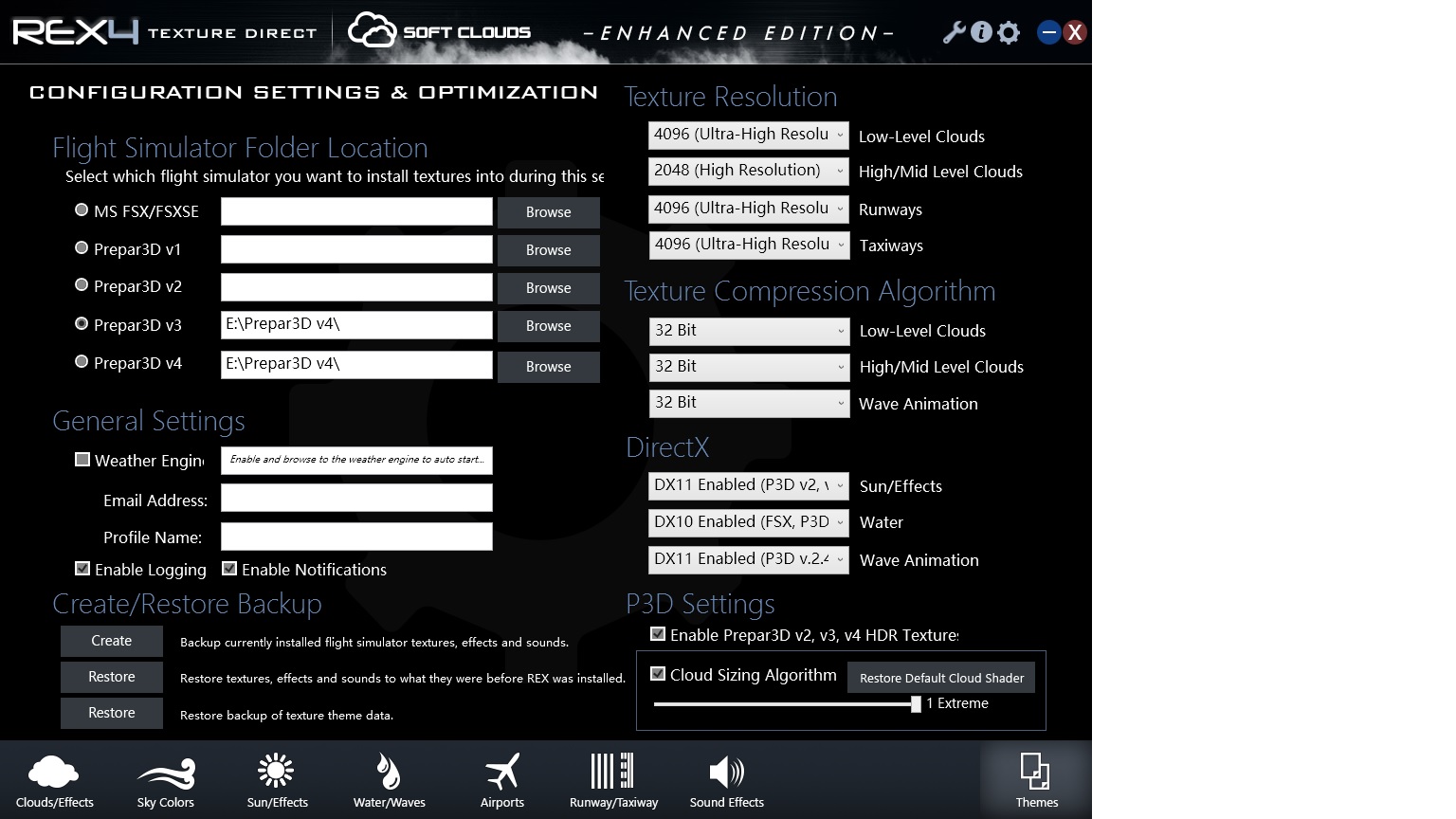Viewport: 1456px width, 819px height.
Task: Click the Cloud Sizing slider handle
Action: [916, 703]
